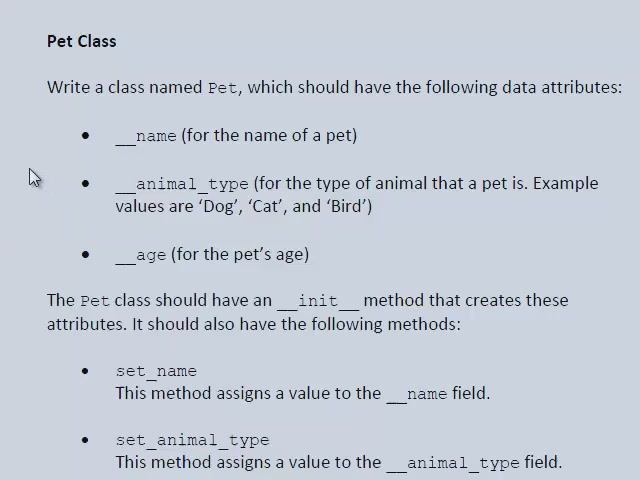Click the bullet point before "set_name"
Viewport: 640px width, 480px height.
pyautogui.click(x=86, y=371)
